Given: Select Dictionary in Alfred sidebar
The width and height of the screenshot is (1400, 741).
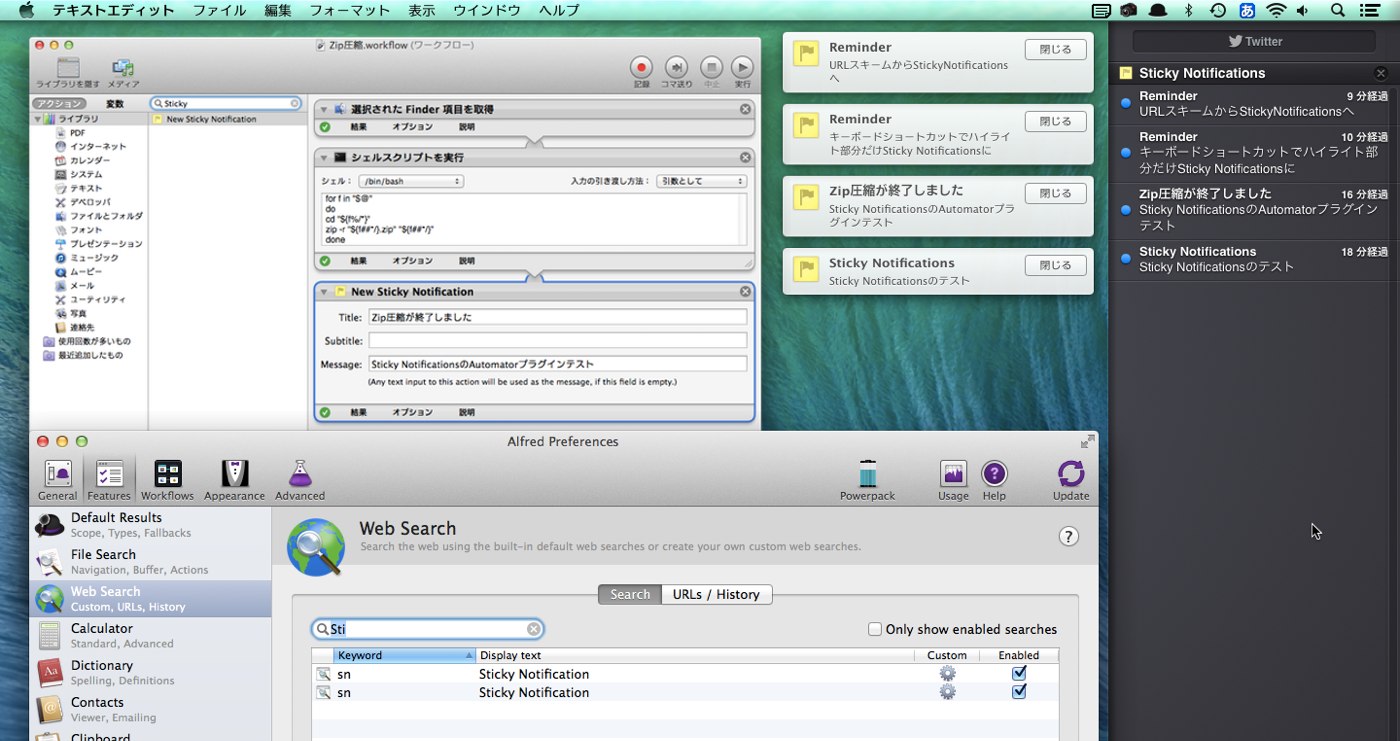Looking at the screenshot, I should [x=150, y=673].
